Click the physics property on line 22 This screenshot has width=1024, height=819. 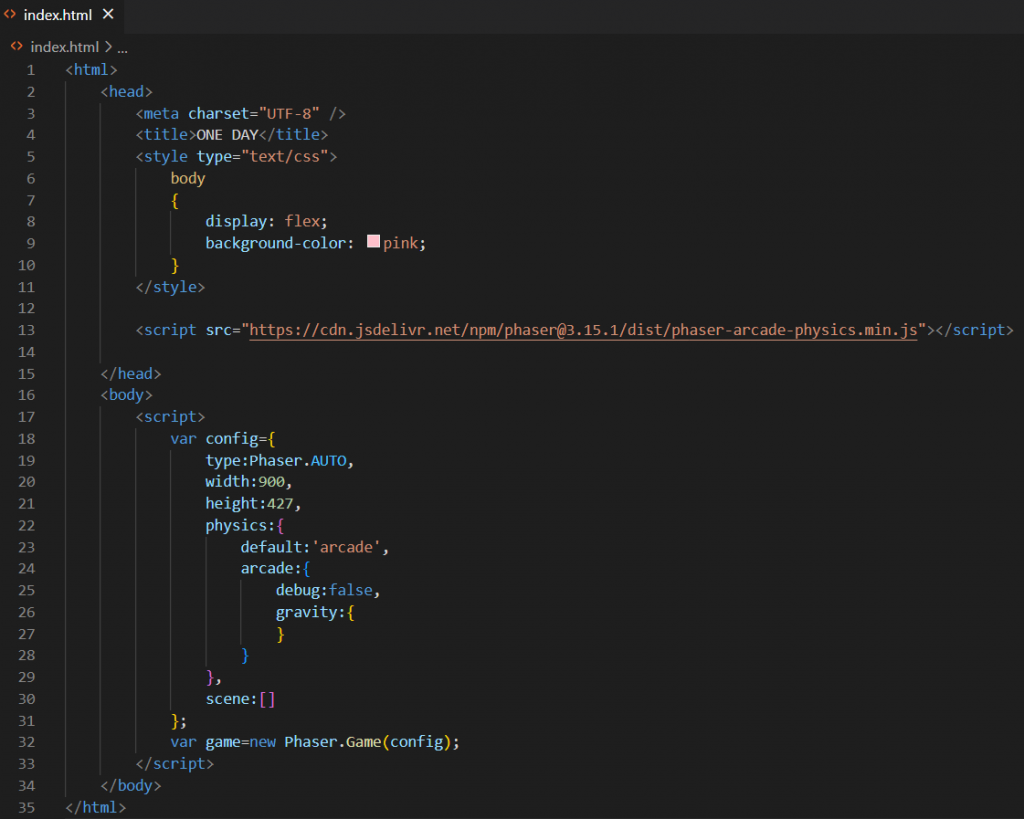pos(236,526)
